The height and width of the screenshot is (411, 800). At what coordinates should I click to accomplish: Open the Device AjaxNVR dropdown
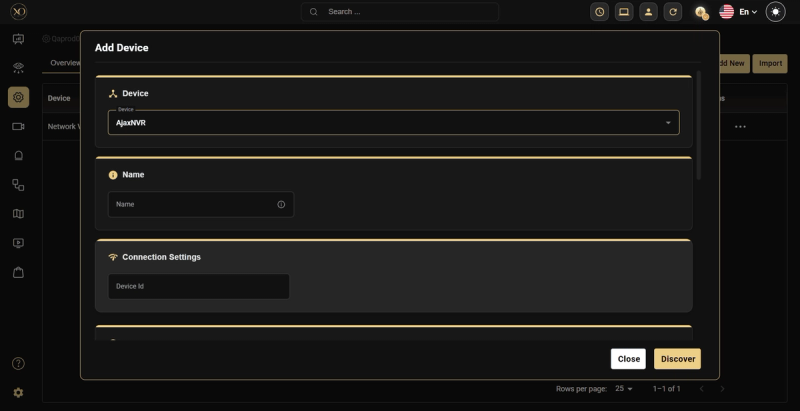coord(393,122)
